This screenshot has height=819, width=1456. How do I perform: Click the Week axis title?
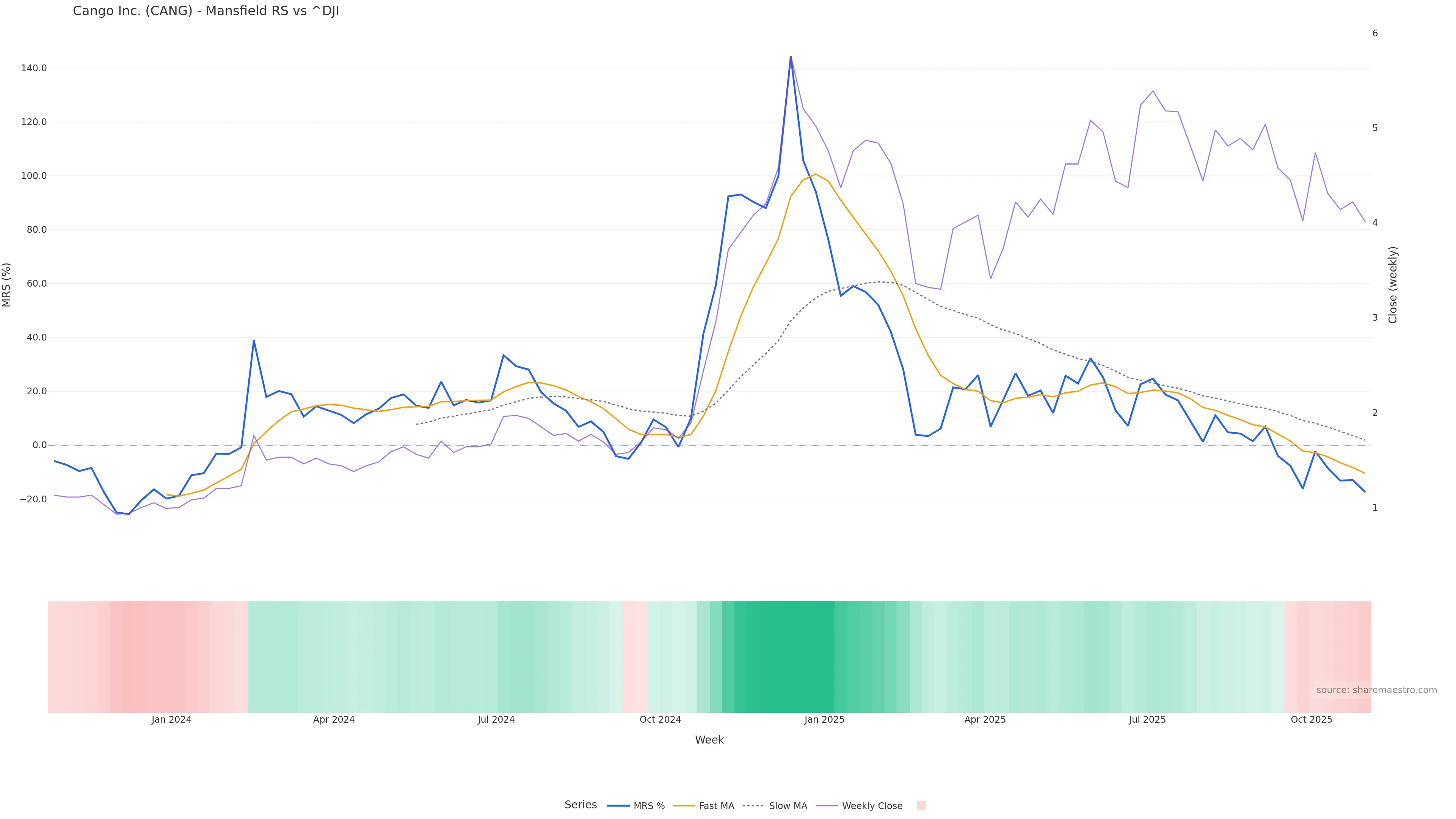click(x=709, y=740)
